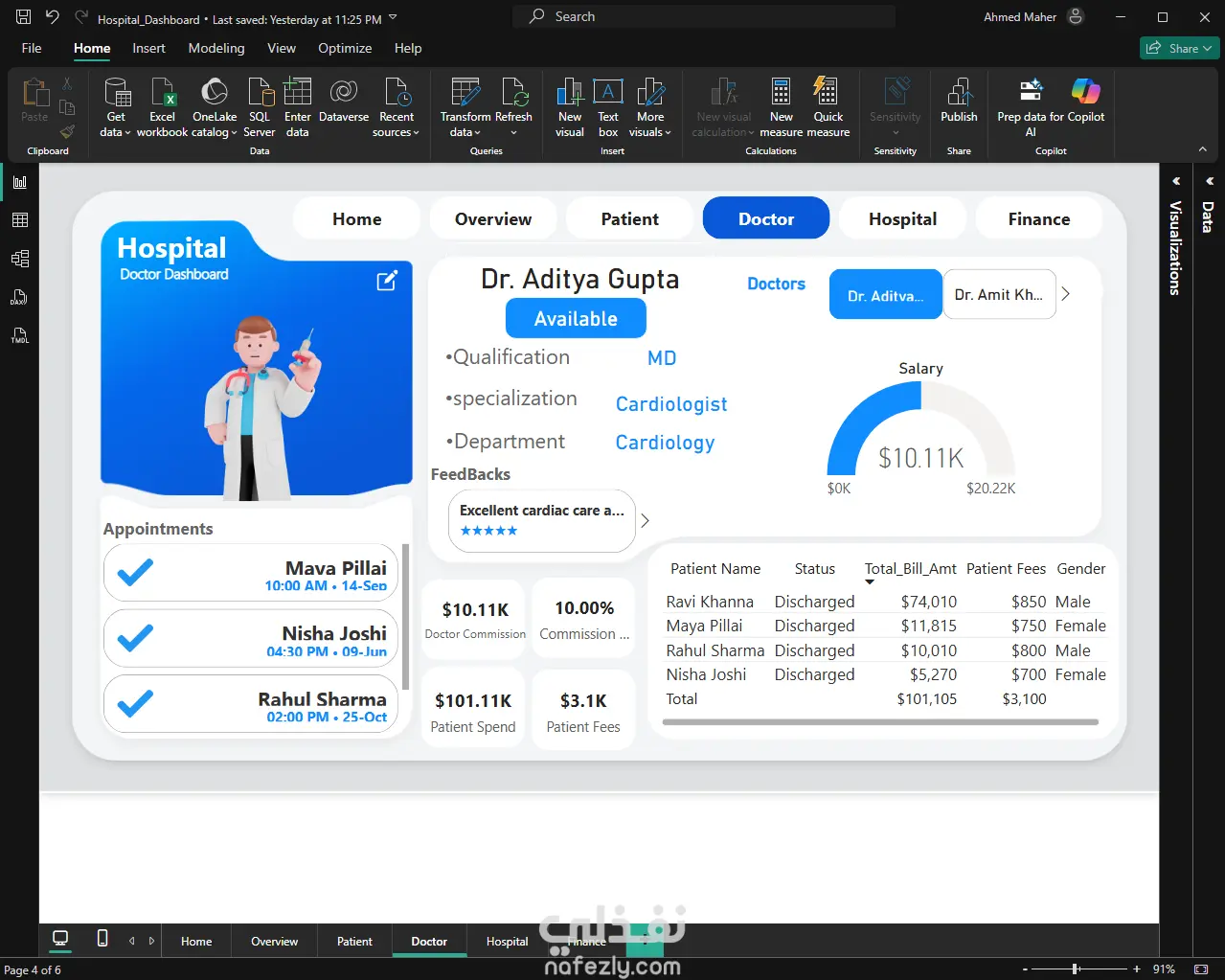Viewport: 1225px width, 980px height.
Task: Open the File menu
Action: click(x=32, y=48)
